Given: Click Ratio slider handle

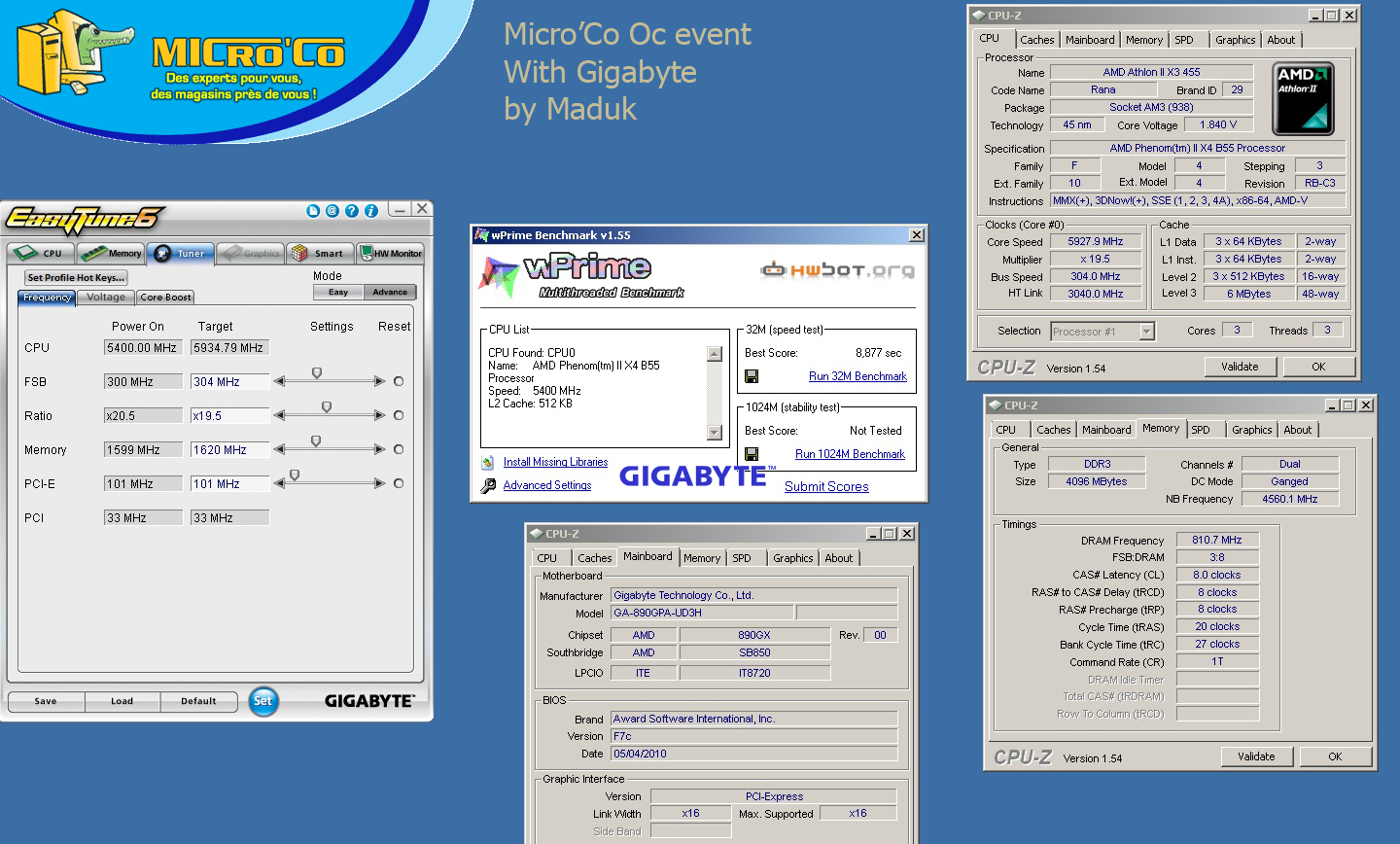Looking at the screenshot, I should click(327, 407).
